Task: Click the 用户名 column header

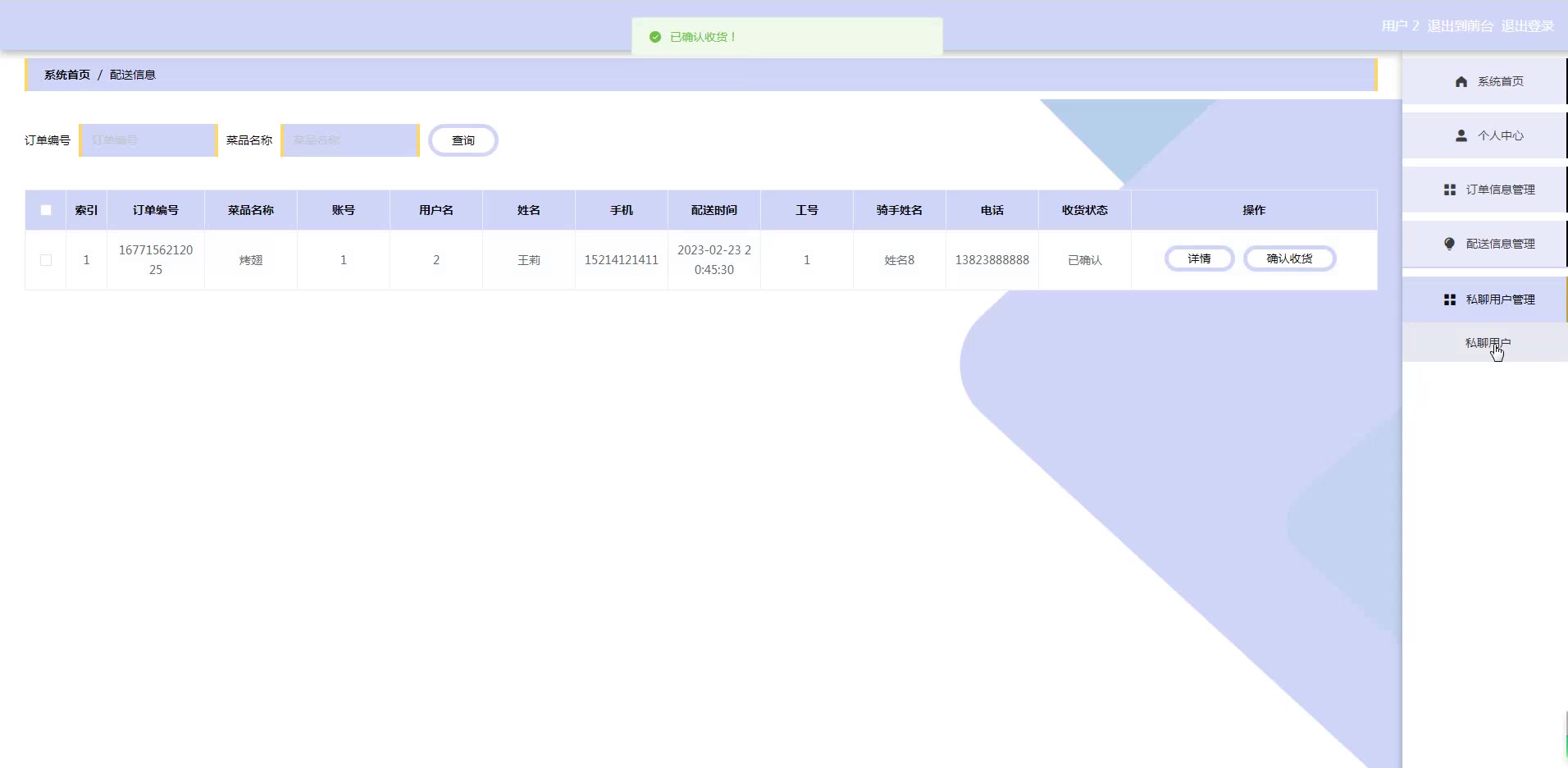Action: point(436,210)
